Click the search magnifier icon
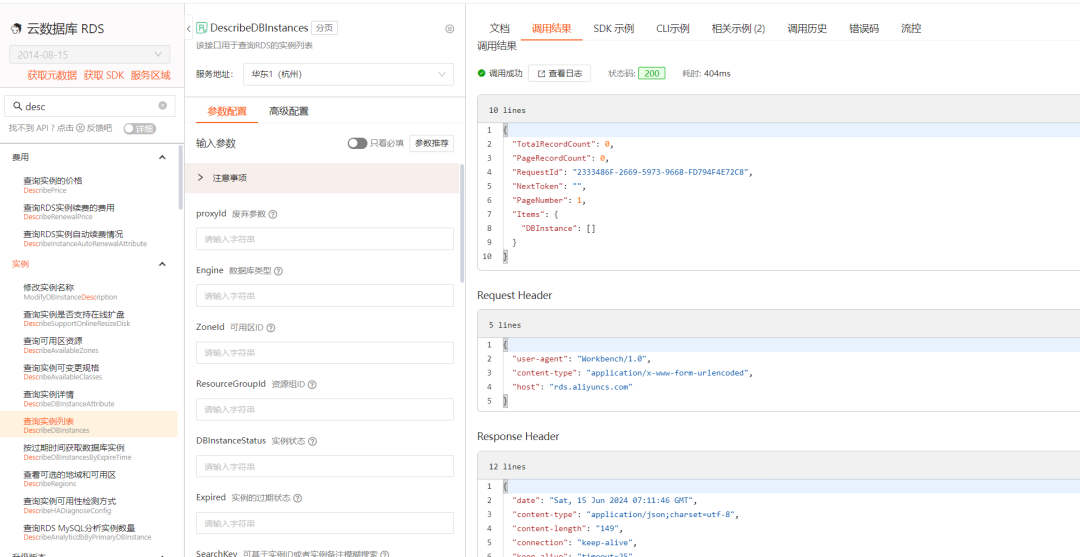This screenshot has height=557, width=1080. (x=18, y=106)
